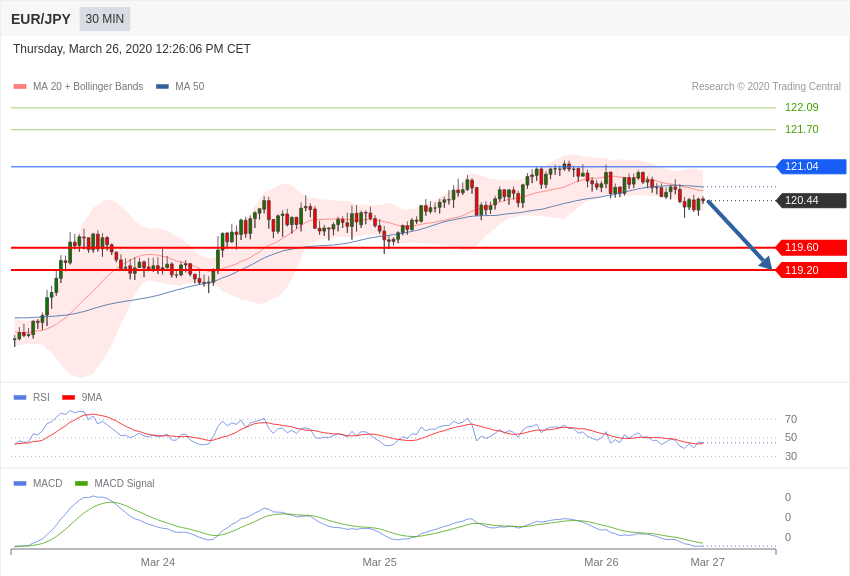Viewport: 850px width, 576px height.
Task: Click the EUR/JPY pair title
Action: 41,19
